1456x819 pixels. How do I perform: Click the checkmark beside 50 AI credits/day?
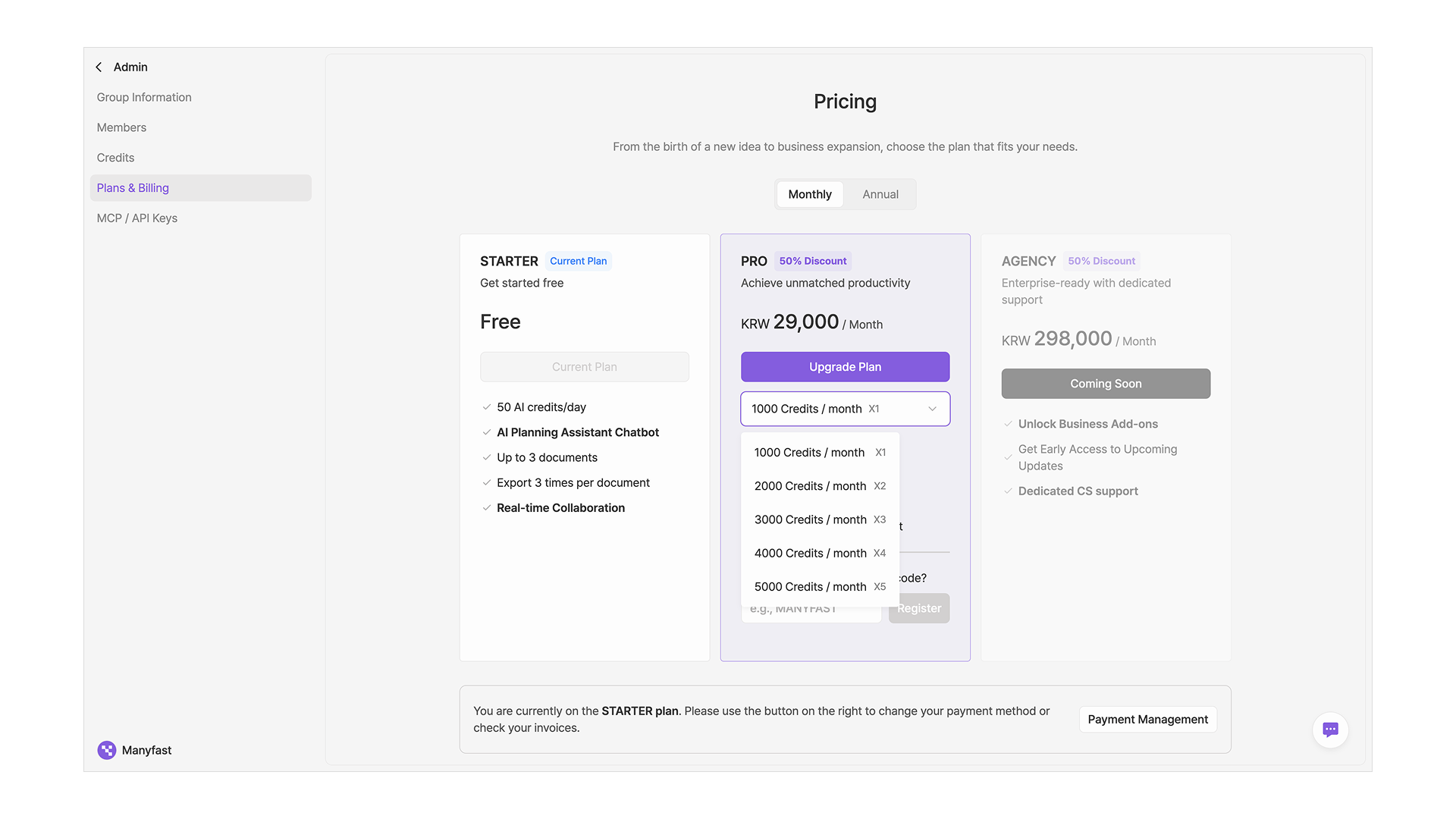(487, 407)
